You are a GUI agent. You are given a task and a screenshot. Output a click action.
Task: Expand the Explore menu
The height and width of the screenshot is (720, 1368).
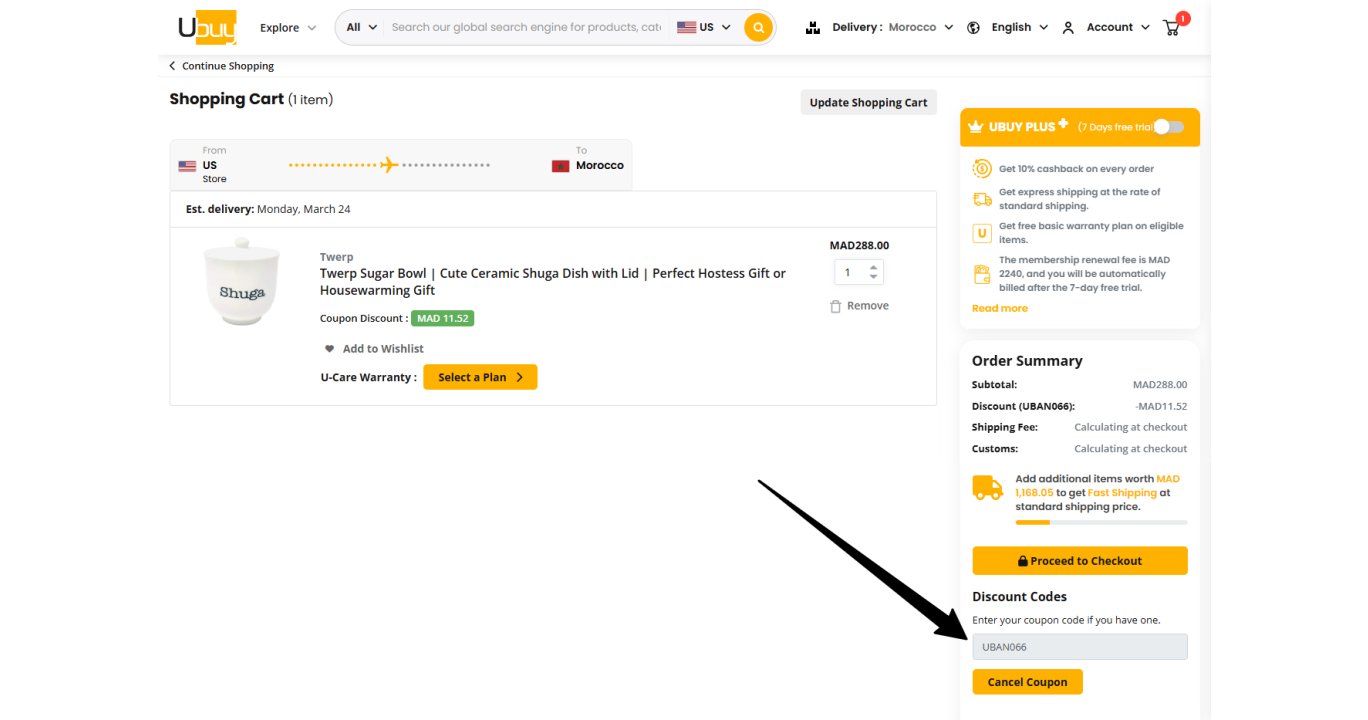click(288, 28)
